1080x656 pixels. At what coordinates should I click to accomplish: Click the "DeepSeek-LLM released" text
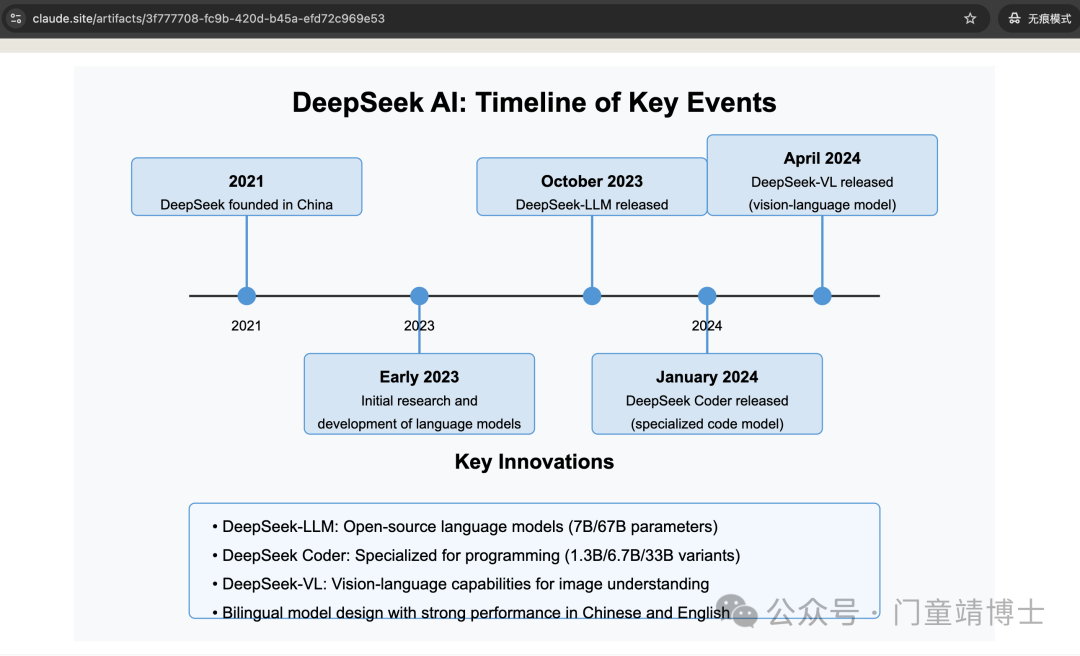coord(592,205)
